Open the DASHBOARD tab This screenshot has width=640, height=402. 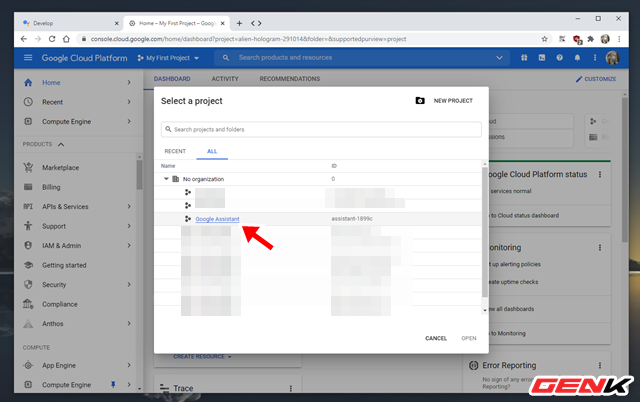tap(172, 79)
